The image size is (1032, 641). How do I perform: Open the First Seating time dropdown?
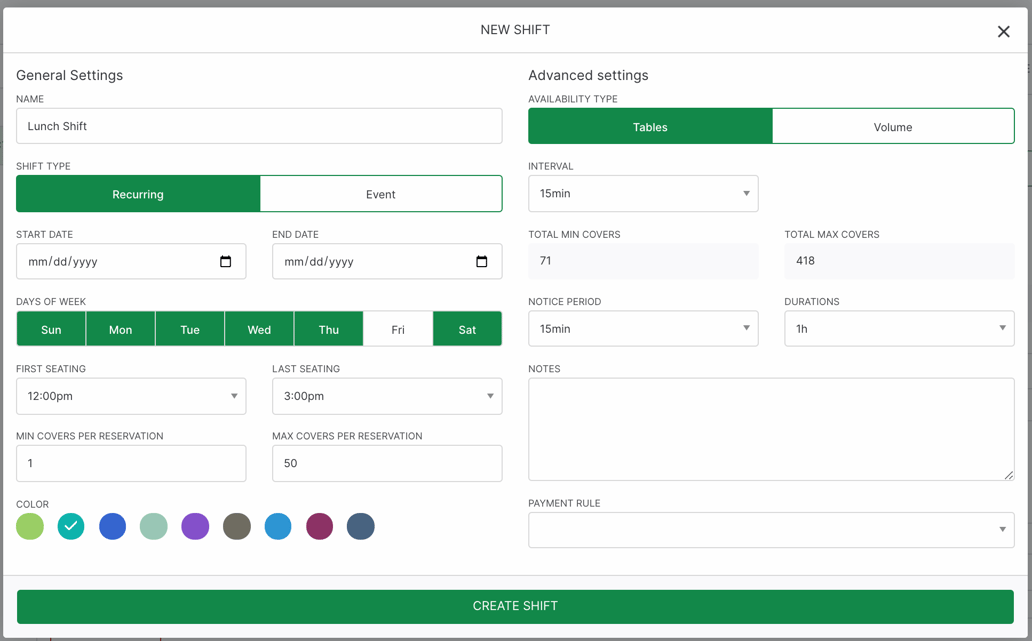click(x=131, y=396)
